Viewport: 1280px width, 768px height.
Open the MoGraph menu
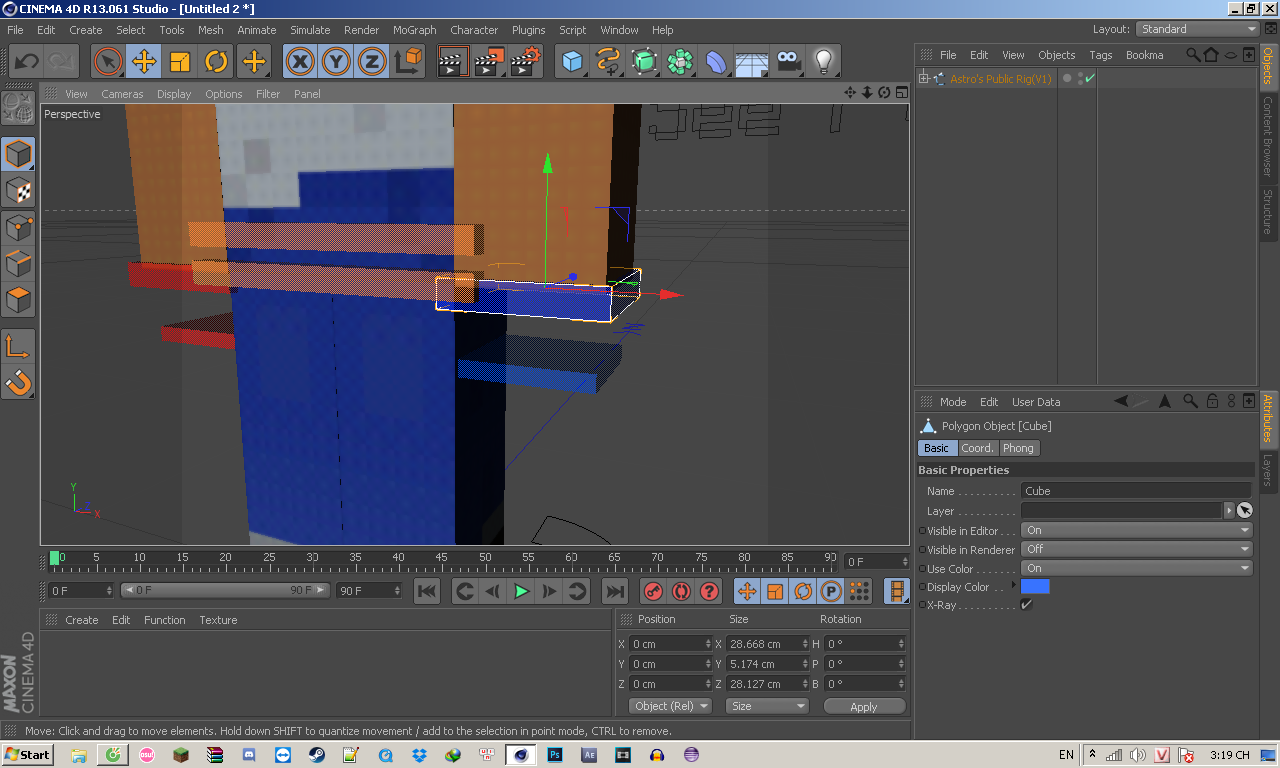pyautogui.click(x=414, y=30)
